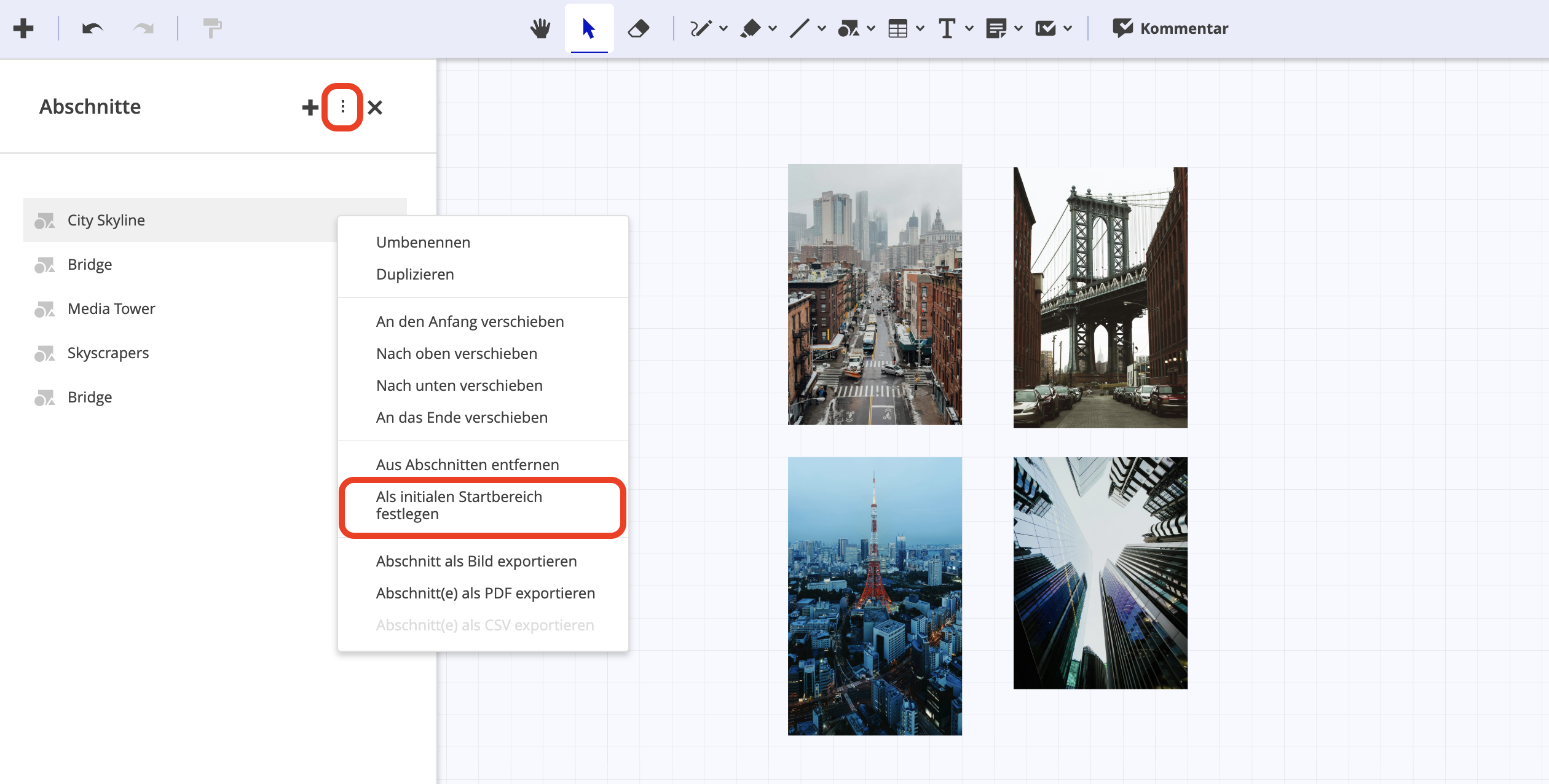The image size is (1549, 784).
Task: Click the format painter icon
Action: click(x=212, y=28)
